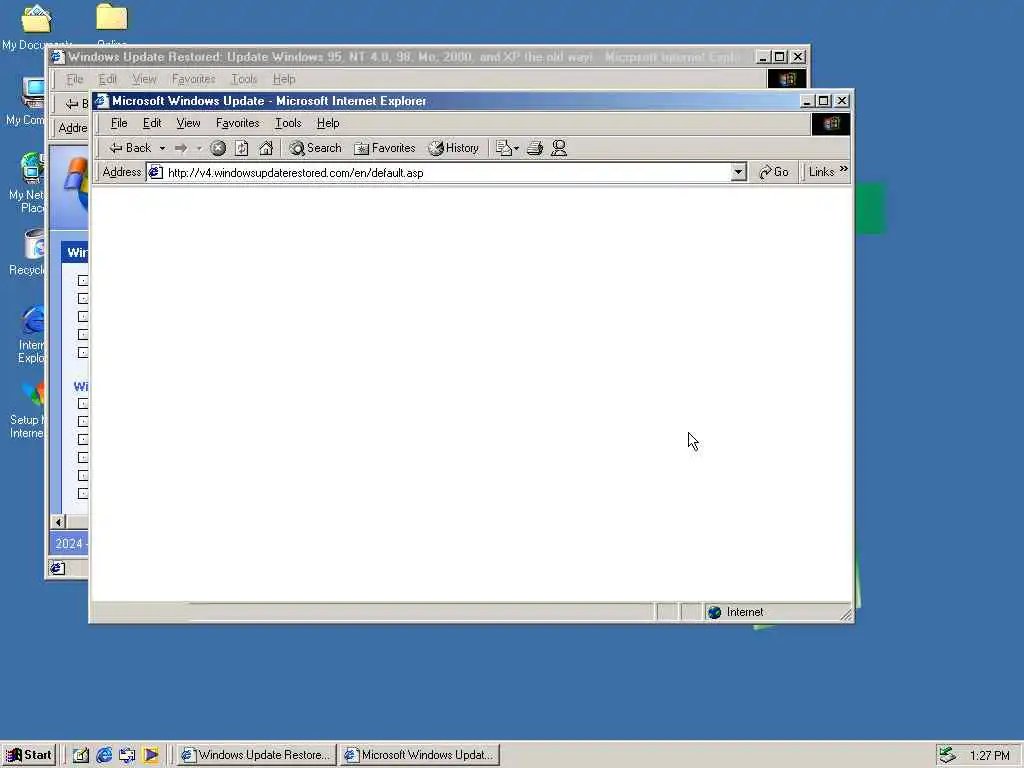Open View menu in Microsoft Windows Update window
Viewport: 1024px width, 768px height.
pyautogui.click(x=188, y=123)
